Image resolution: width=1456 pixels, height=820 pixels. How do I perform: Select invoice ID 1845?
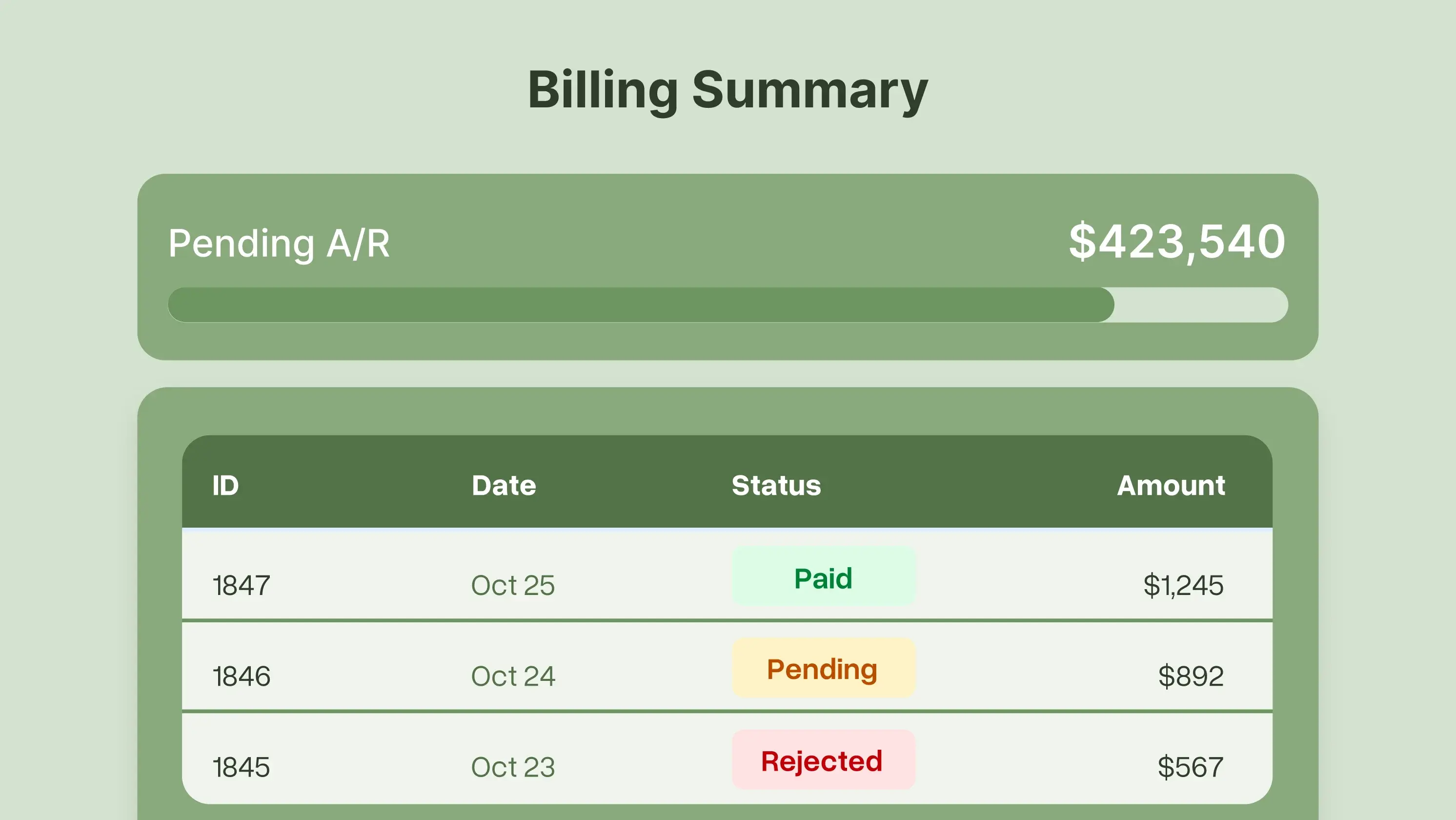[242, 767]
